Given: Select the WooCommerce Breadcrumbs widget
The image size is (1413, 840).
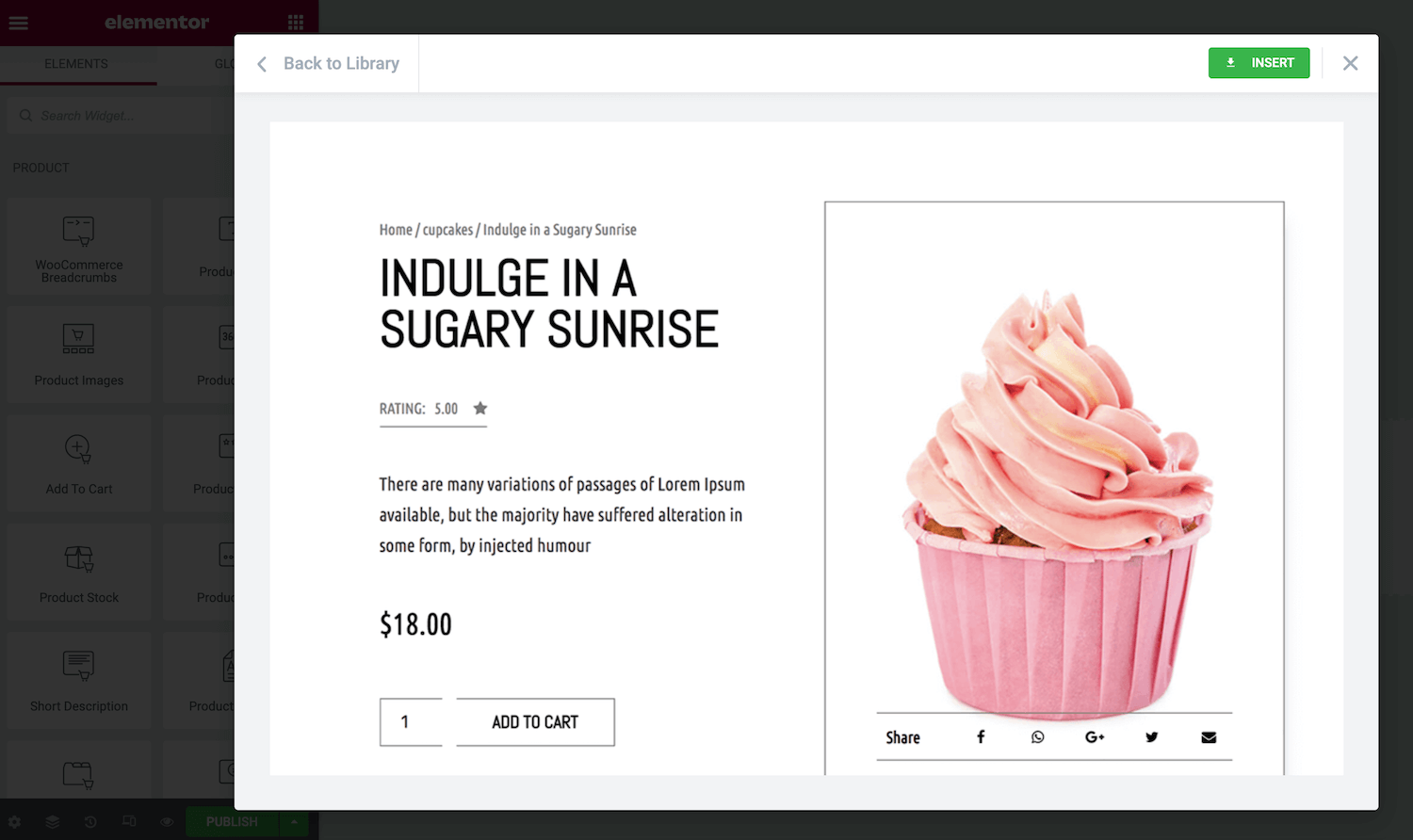Looking at the screenshot, I should click(79, 249).
